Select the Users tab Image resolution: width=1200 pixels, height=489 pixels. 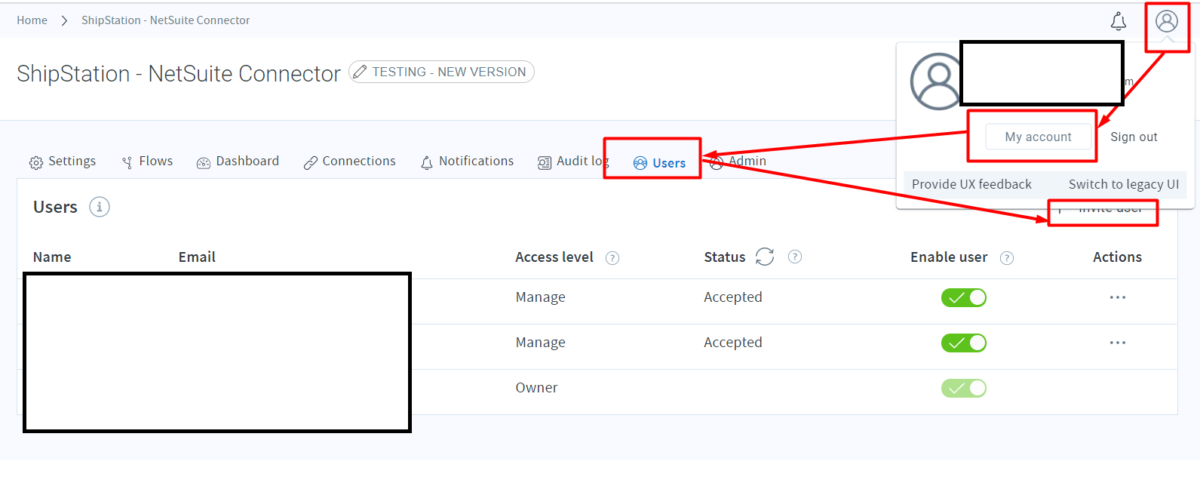tap(660, 162)
